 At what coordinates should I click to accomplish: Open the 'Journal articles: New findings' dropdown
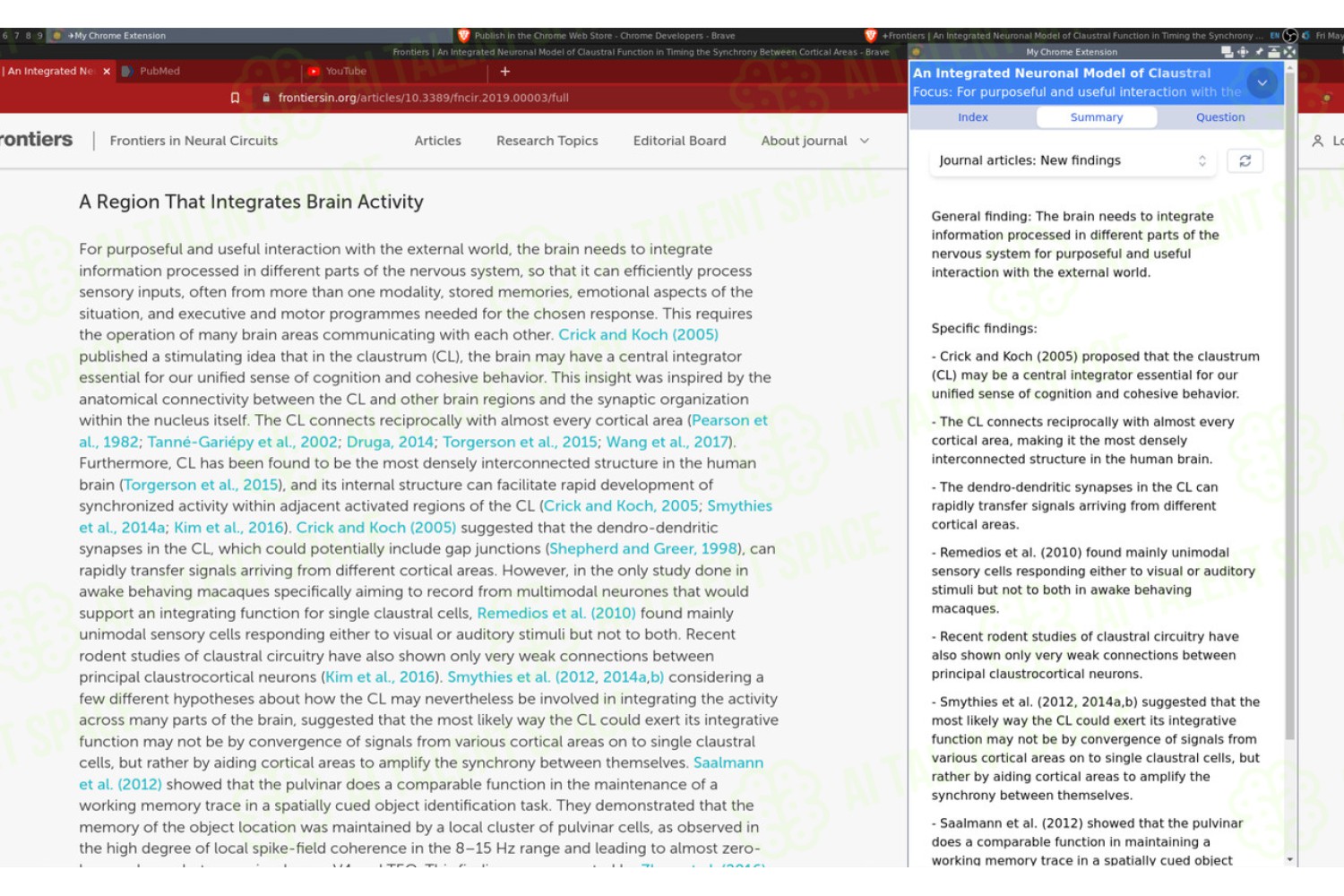click(x=1073, y=161)
